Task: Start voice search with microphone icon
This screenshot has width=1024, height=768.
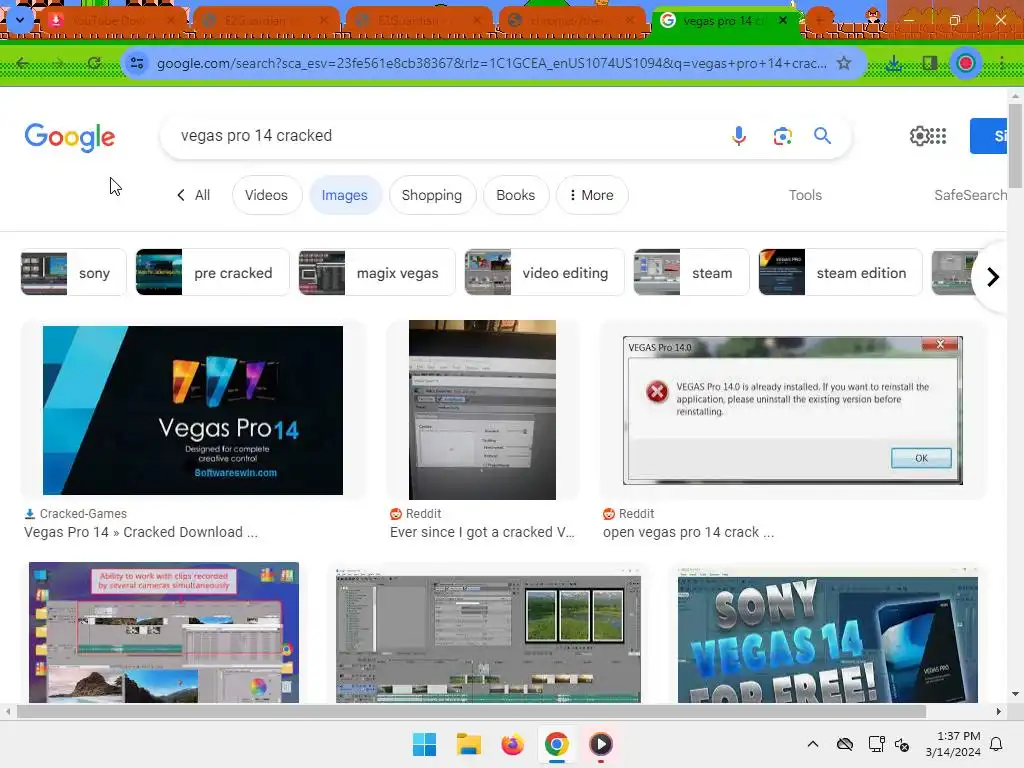Action: pos(739,136)
